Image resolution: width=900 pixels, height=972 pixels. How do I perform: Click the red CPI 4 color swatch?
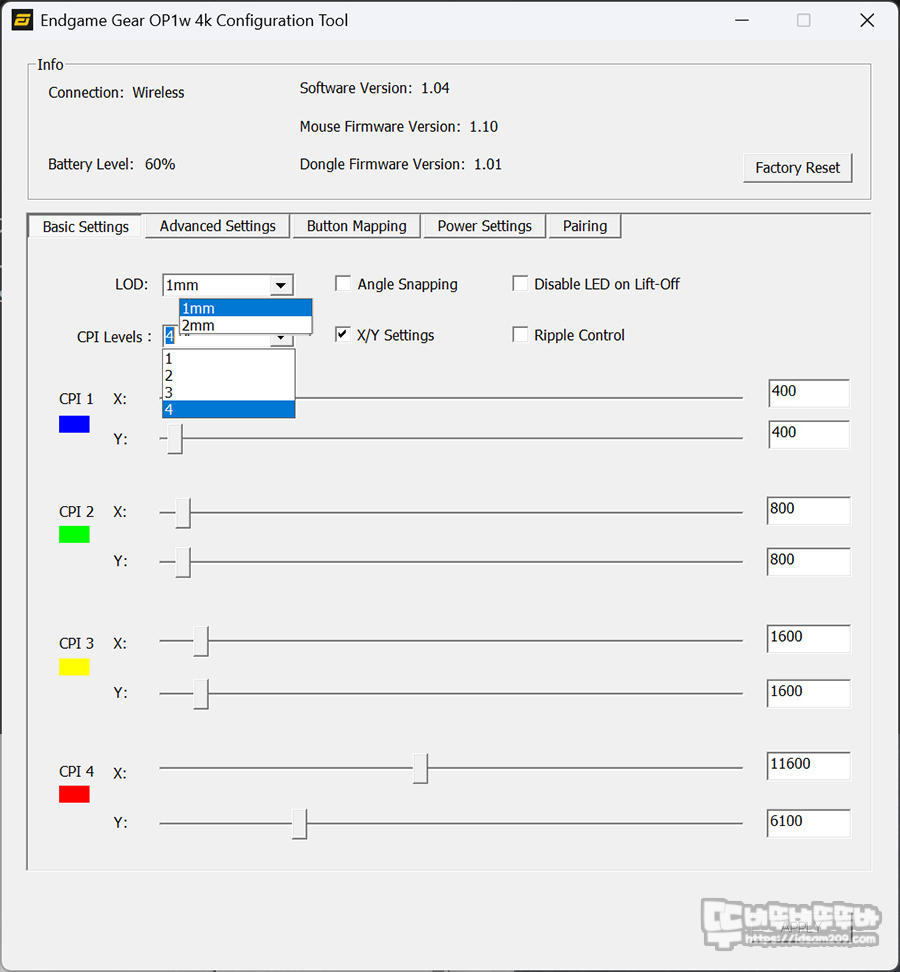coord(74,794)
